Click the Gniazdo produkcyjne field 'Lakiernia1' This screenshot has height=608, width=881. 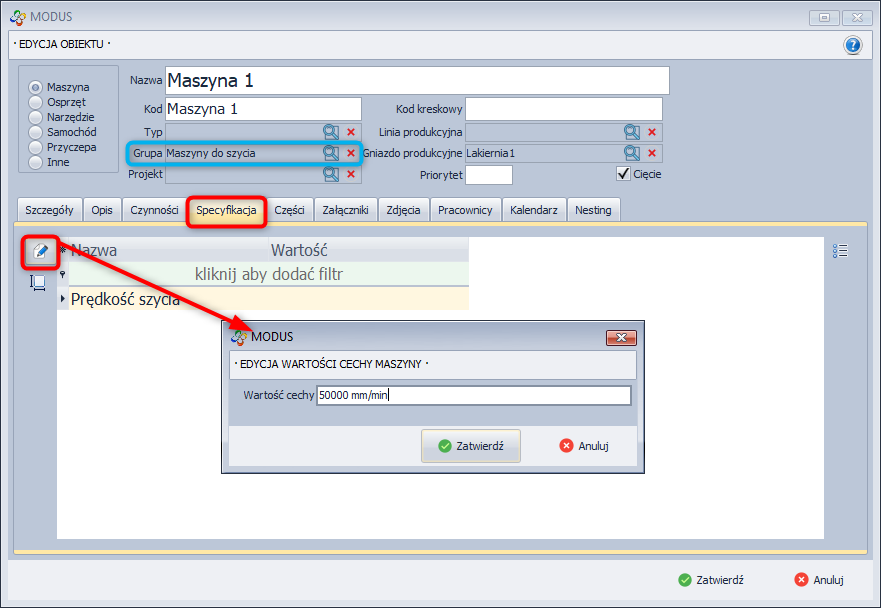click(x=544, y=153)
